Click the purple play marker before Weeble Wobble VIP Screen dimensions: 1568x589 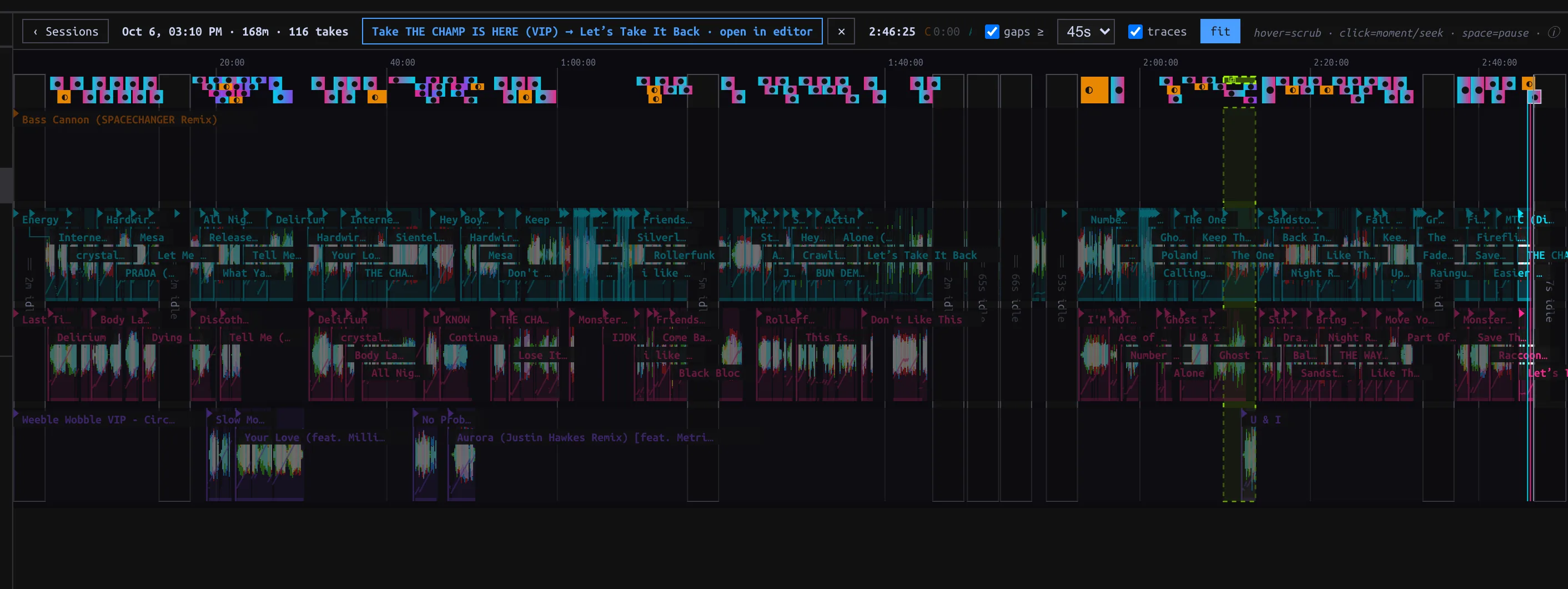pos(17,413)
